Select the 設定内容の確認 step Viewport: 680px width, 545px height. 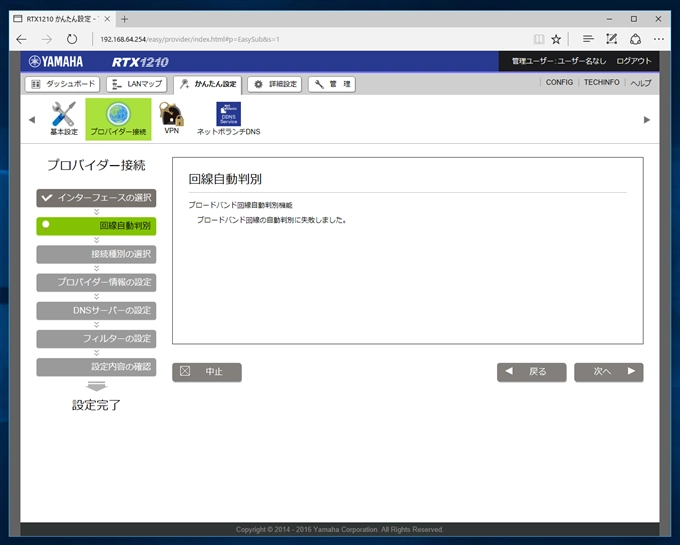(x=96, y=367)
